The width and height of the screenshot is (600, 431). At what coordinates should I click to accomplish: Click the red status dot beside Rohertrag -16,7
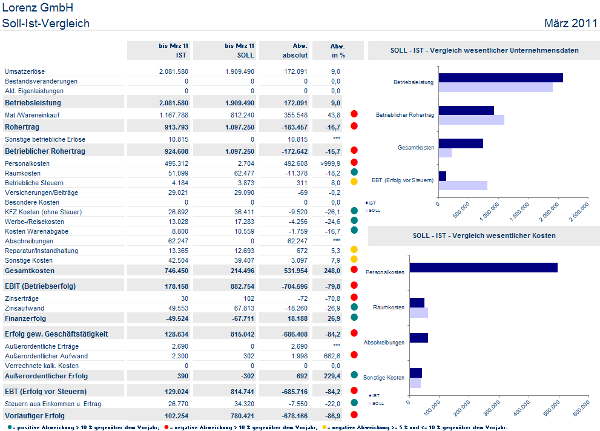[x=354, y=126]
